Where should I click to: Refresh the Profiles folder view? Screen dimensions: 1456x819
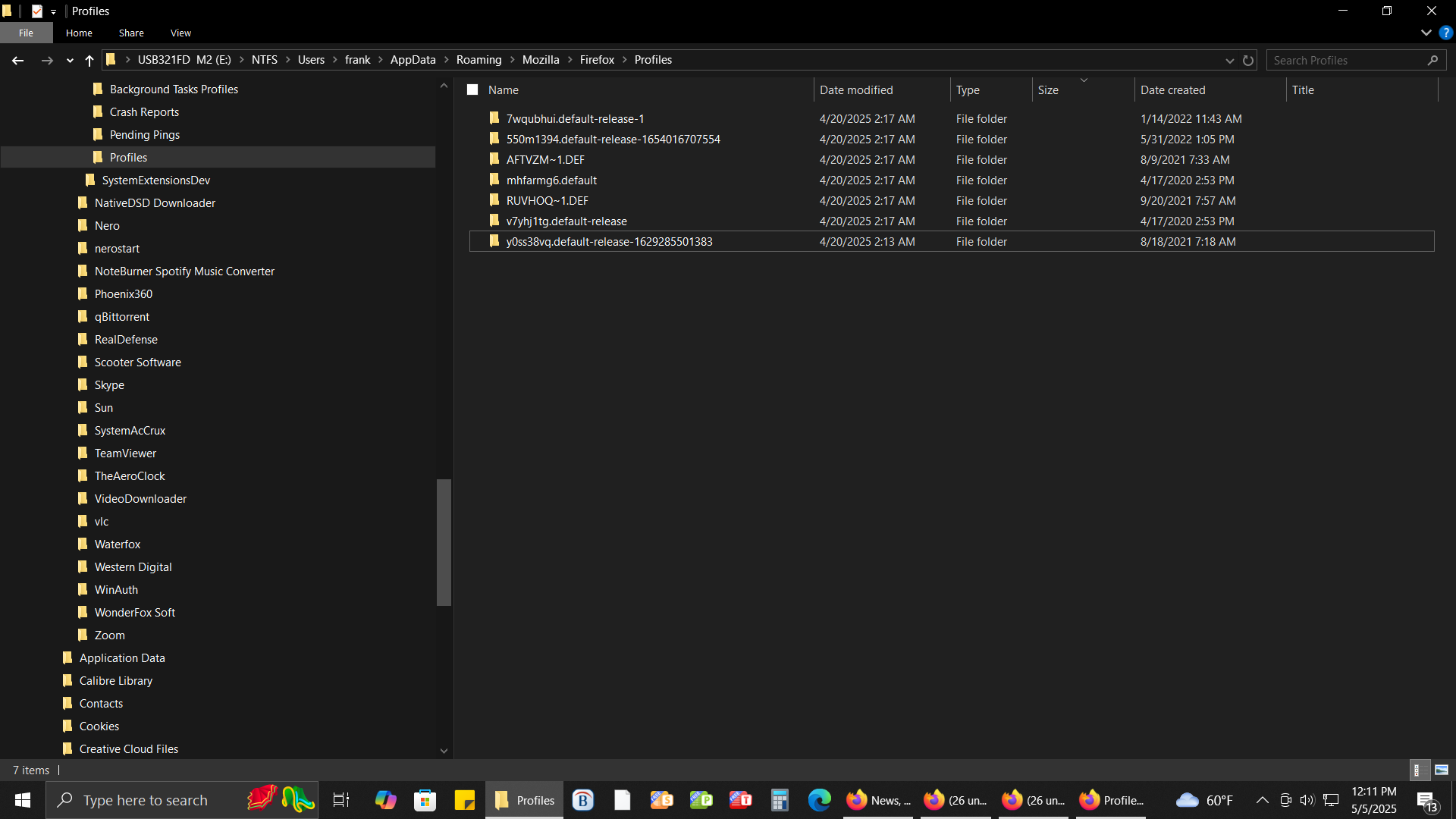tap(1248, 60)
